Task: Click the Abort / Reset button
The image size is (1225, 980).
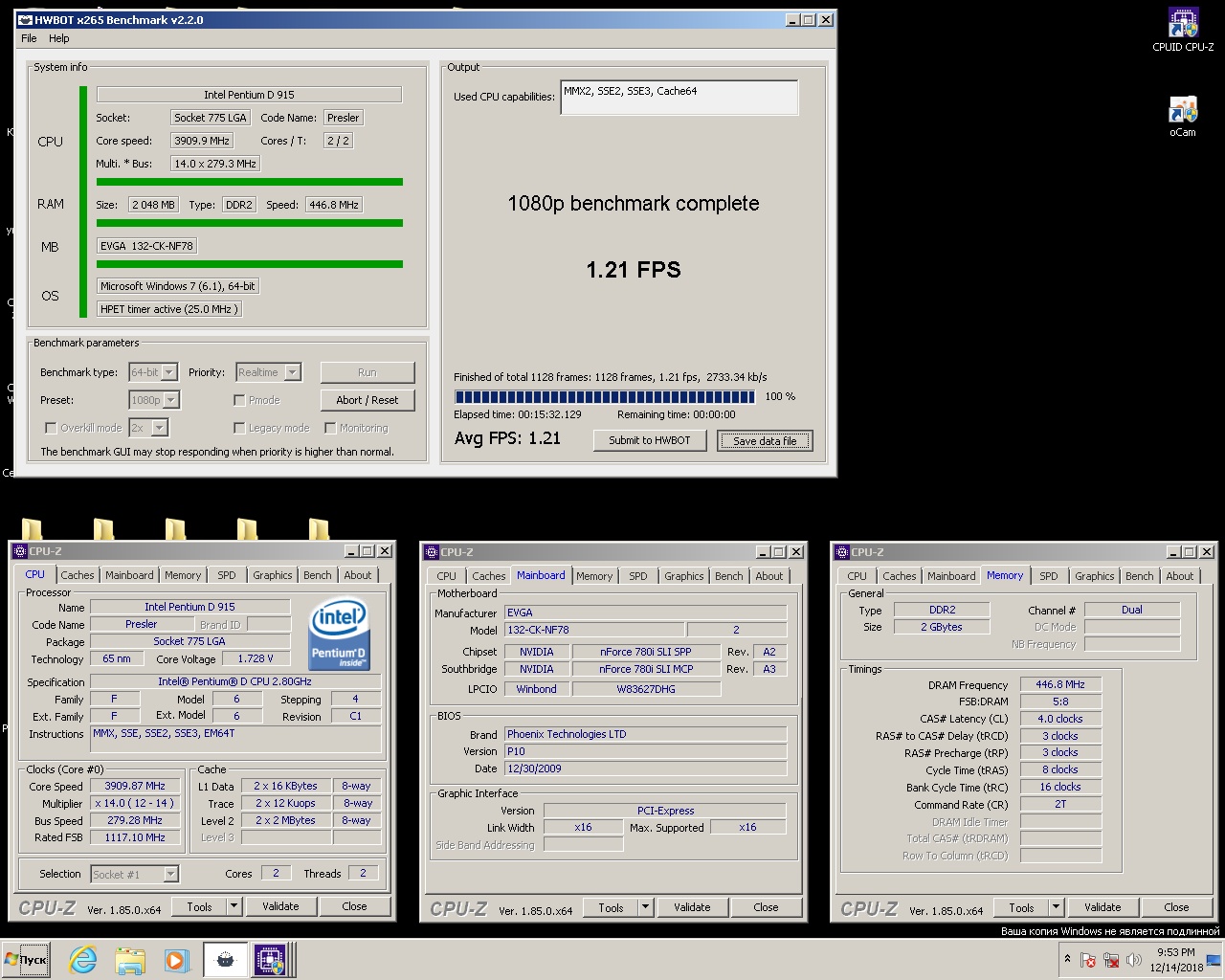Action: pos(367,400)
